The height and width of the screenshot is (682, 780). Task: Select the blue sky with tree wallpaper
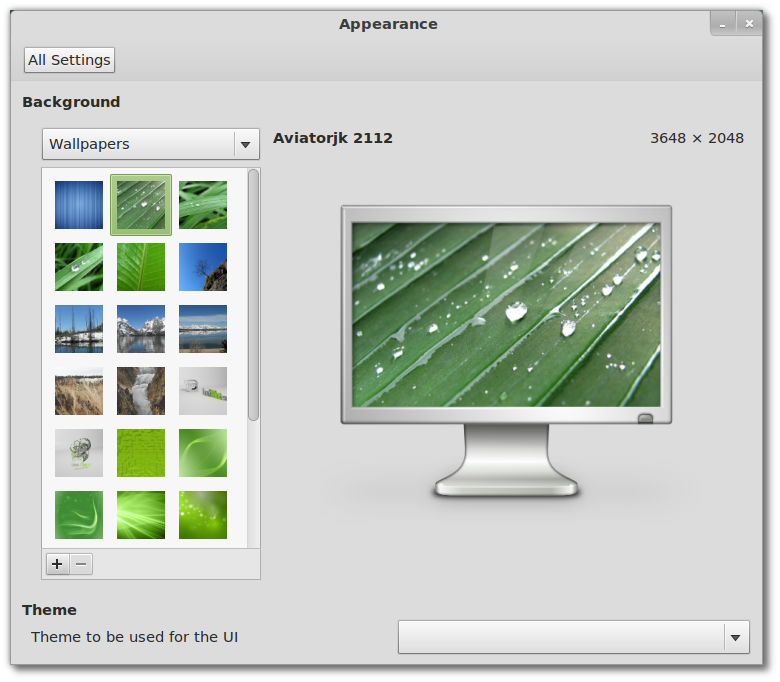pos(203,267)
